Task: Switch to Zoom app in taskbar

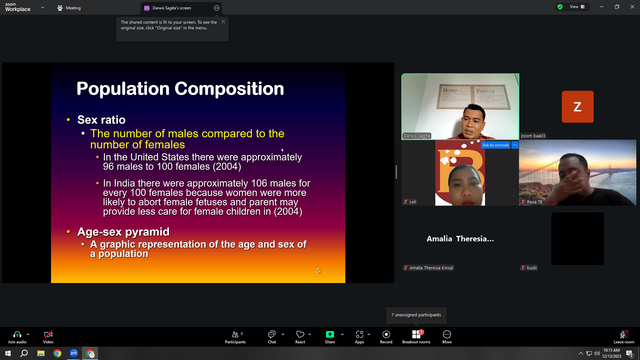Action: pyautogui.click(x=73, y=353)
